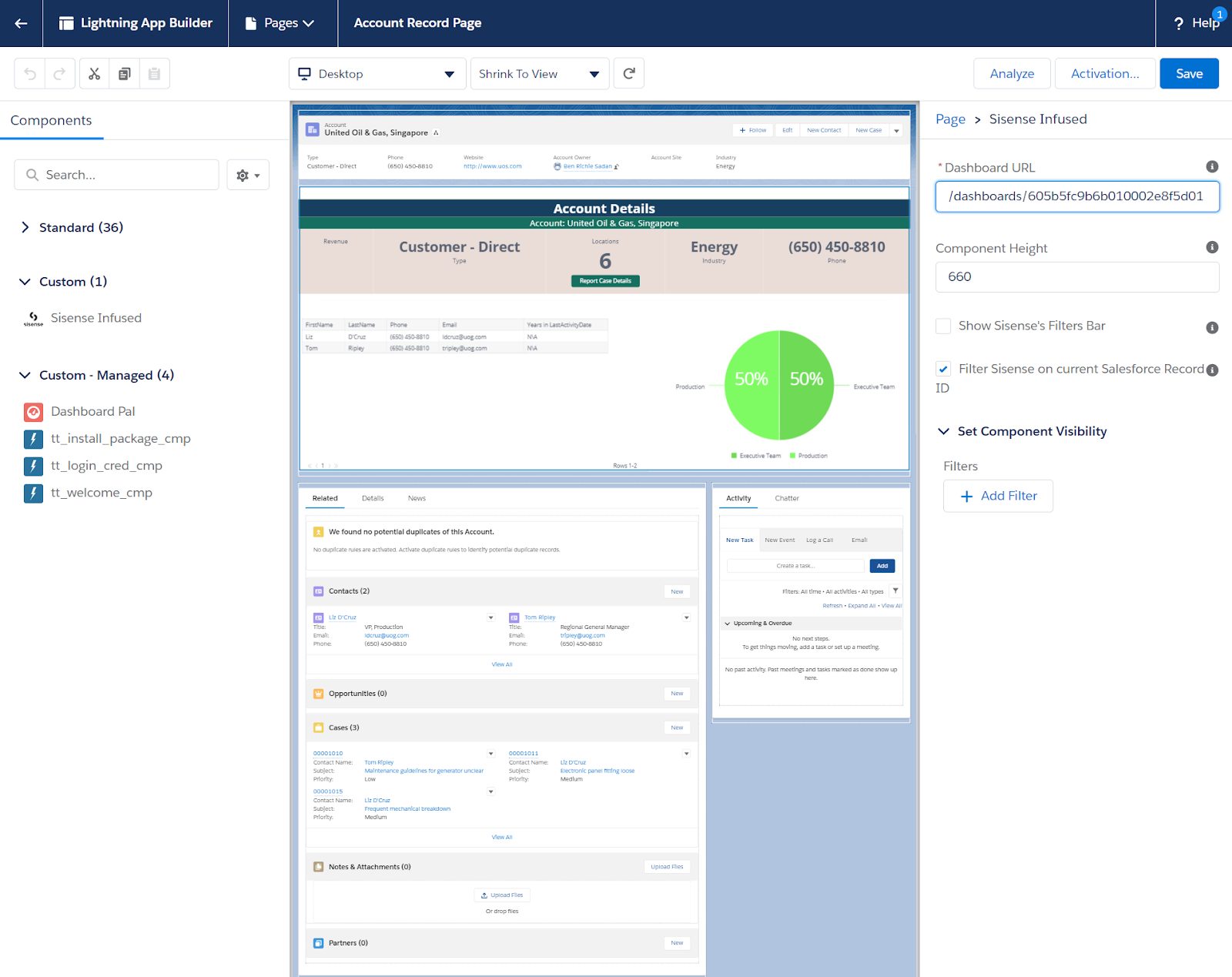Collapse Custom - Managed (4) section
Image resolution: width=1232 pixels, height=977 pixels.
(x=25, y=376)
